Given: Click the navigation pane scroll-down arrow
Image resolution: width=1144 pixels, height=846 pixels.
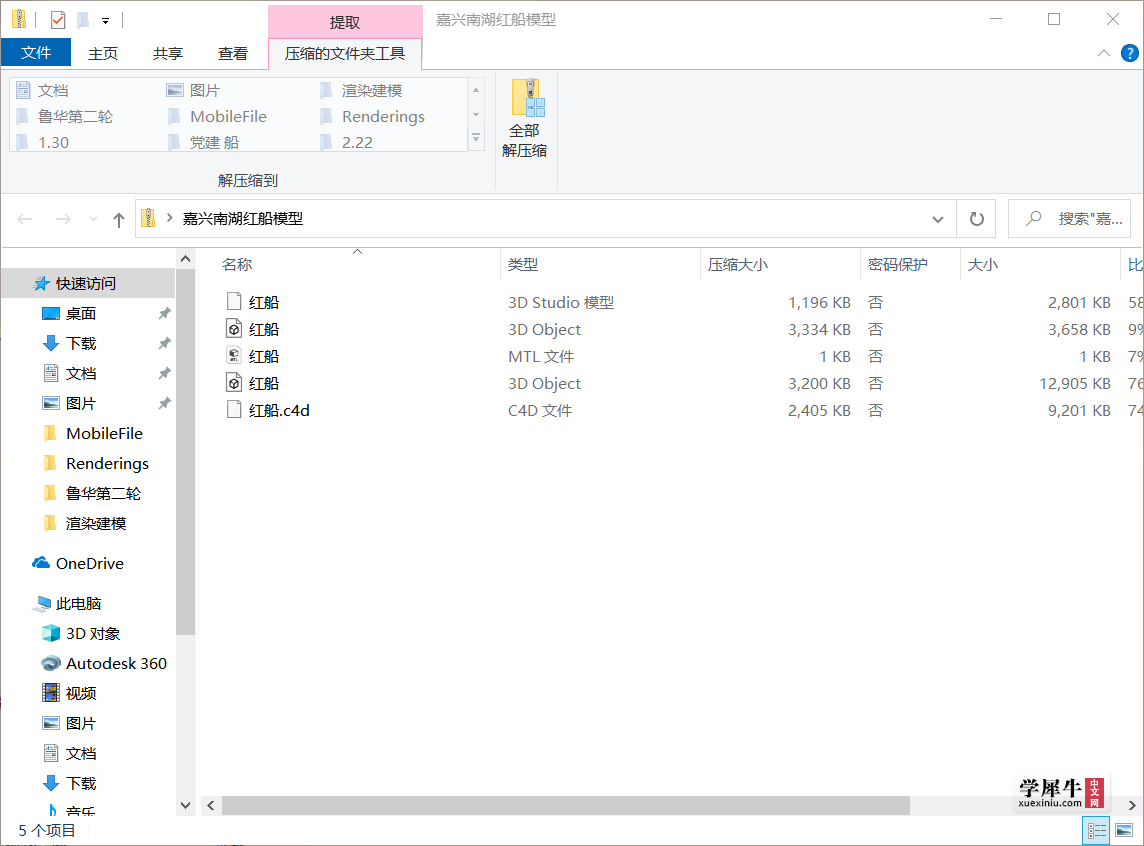Looking at the screenshot, I should click(185, 805).
